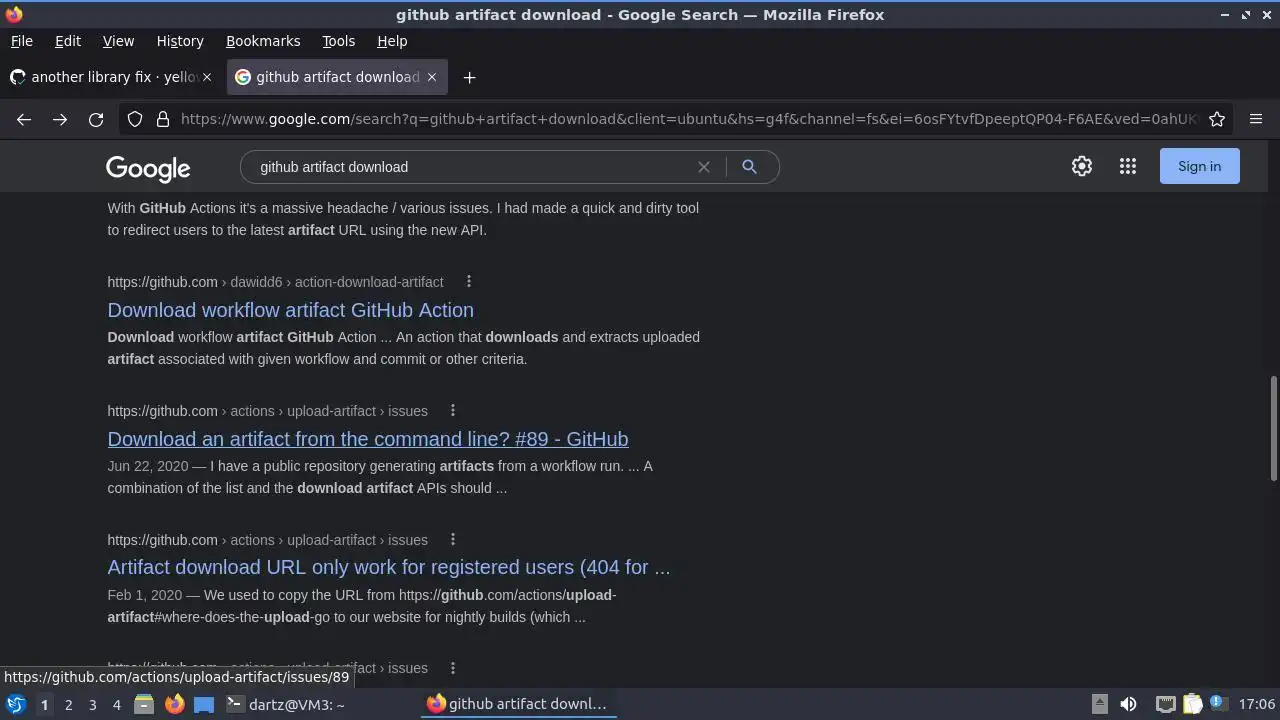Image resolution: width=1280 pixels, height=720 pixels.
Task: Click the show desktop panel icon
Action: pyautogui.click(x=204, y=704)
